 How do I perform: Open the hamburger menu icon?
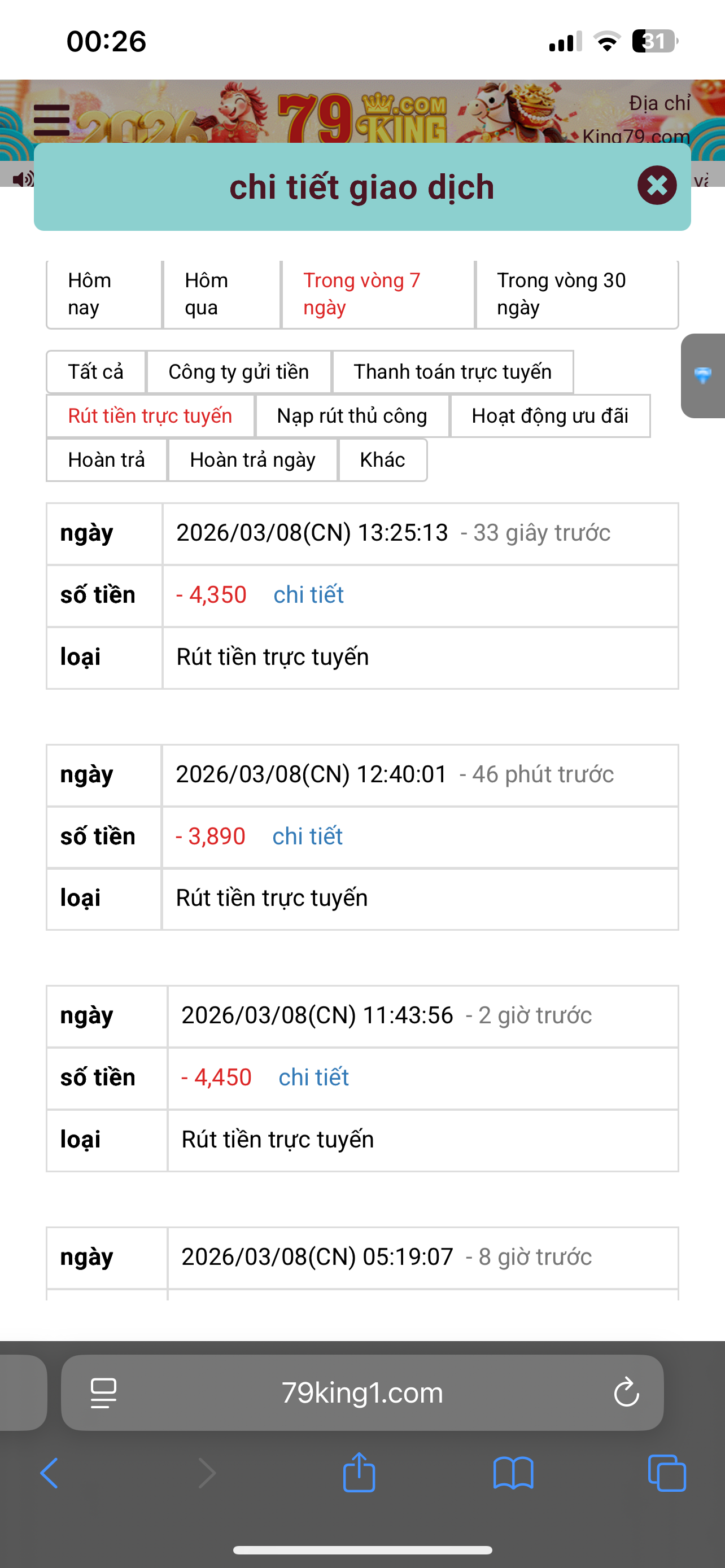point(52,120)
